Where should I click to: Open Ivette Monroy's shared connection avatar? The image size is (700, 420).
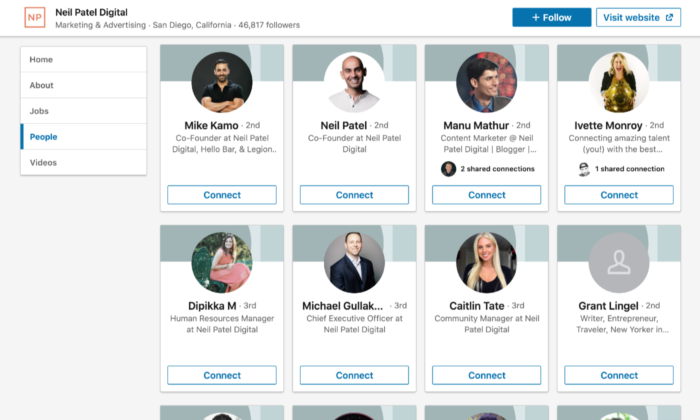(584, 169)
